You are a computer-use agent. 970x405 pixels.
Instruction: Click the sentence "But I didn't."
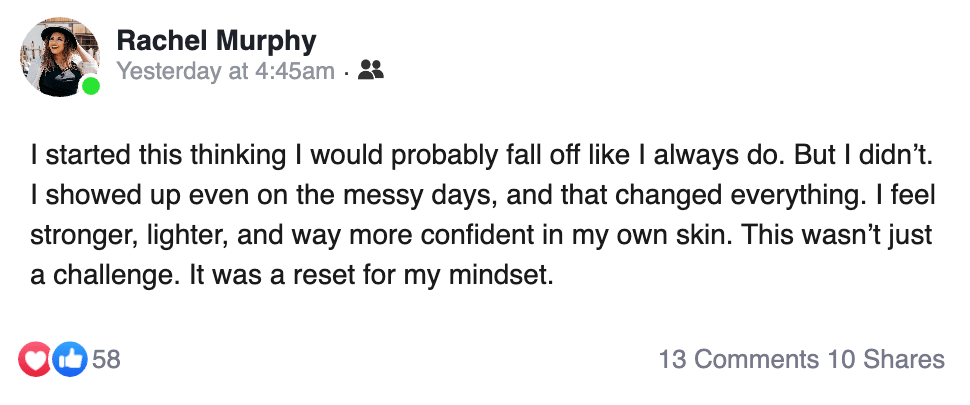tap(863, 156)
